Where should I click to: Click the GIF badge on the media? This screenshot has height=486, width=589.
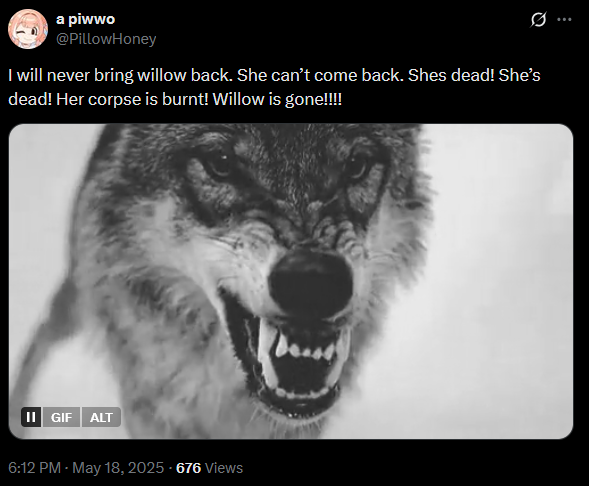click(x=61, y=417)
